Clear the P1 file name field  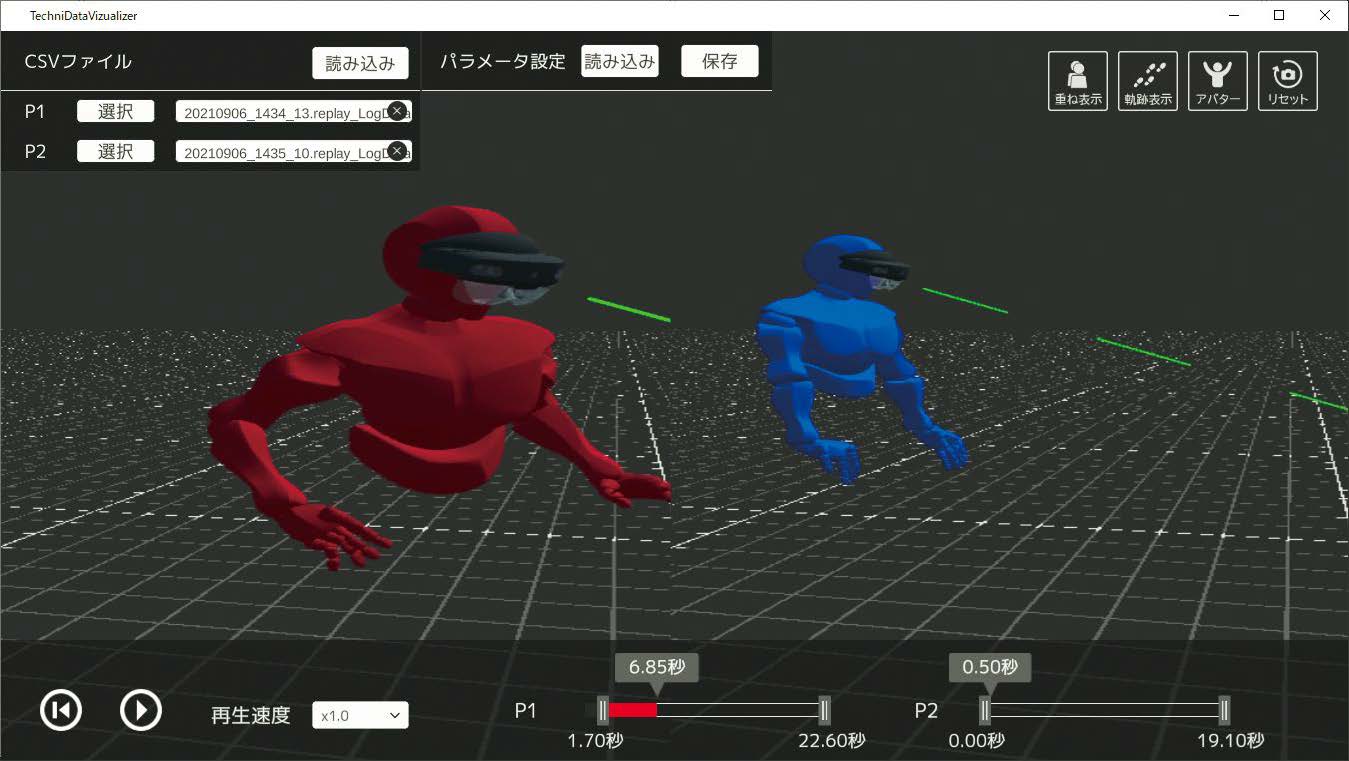coord(397,111)
